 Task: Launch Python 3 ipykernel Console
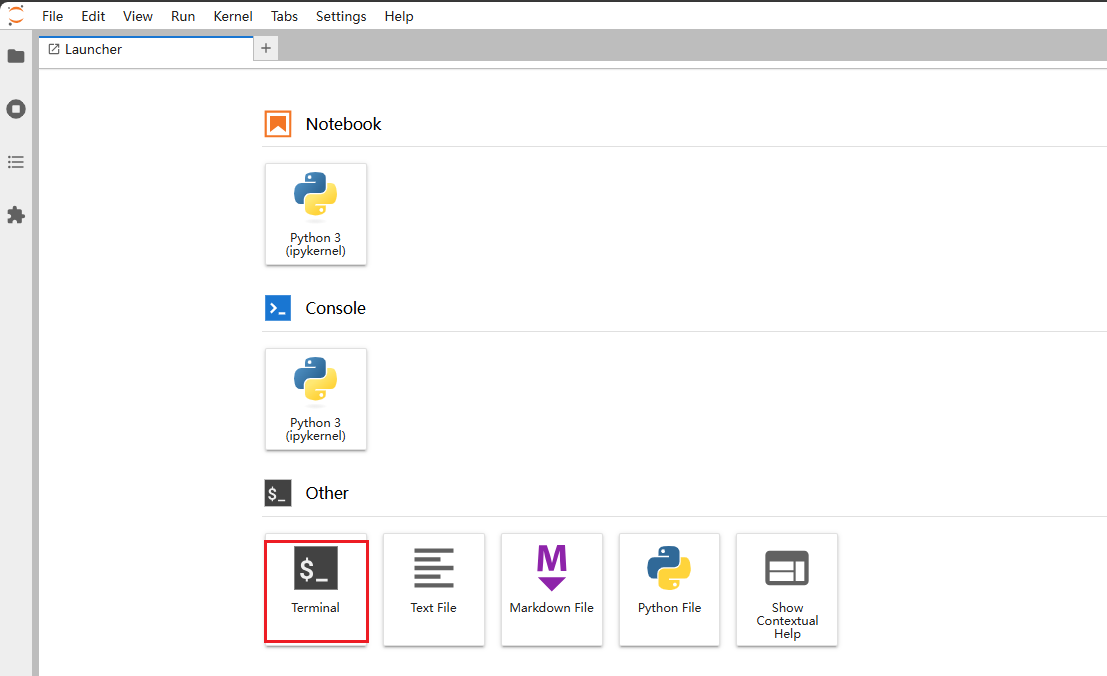click(316, 399)
